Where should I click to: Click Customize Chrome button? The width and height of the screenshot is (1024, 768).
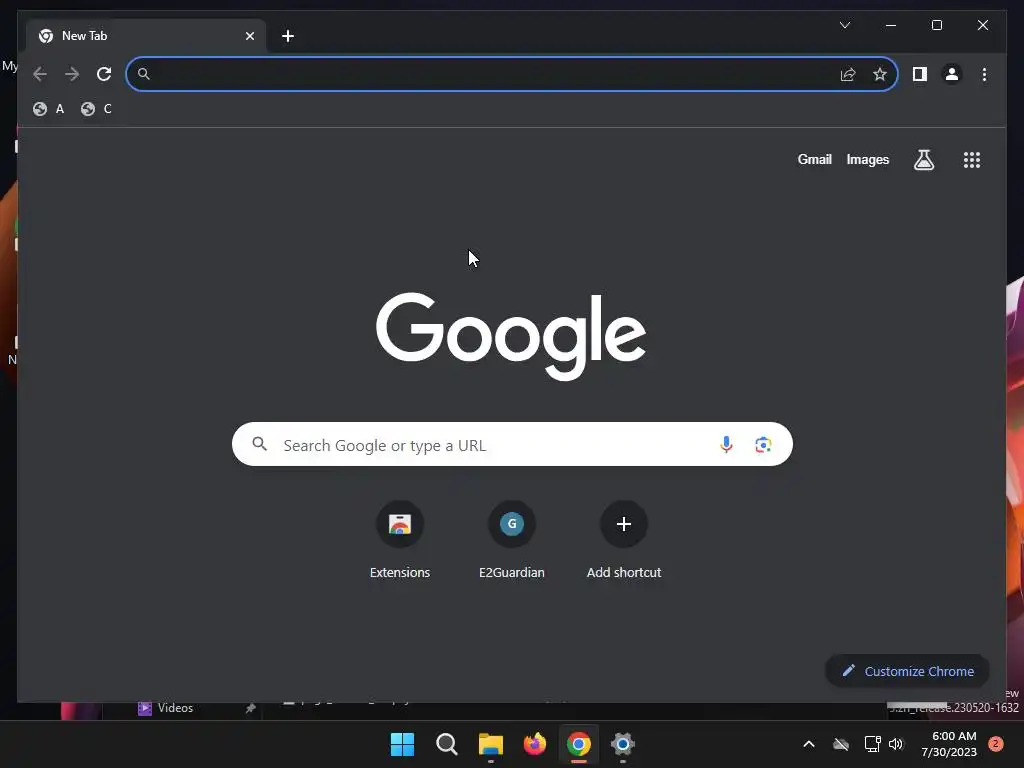click(x=907, y=671)
